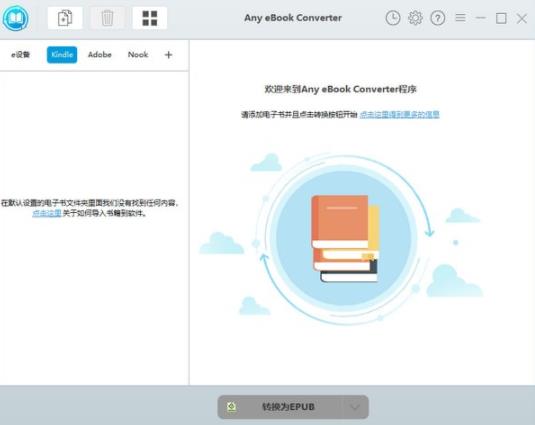This screenshot has height=425, width=535.
Task: Open help question mark icon
Action: [x=437, y=18]
